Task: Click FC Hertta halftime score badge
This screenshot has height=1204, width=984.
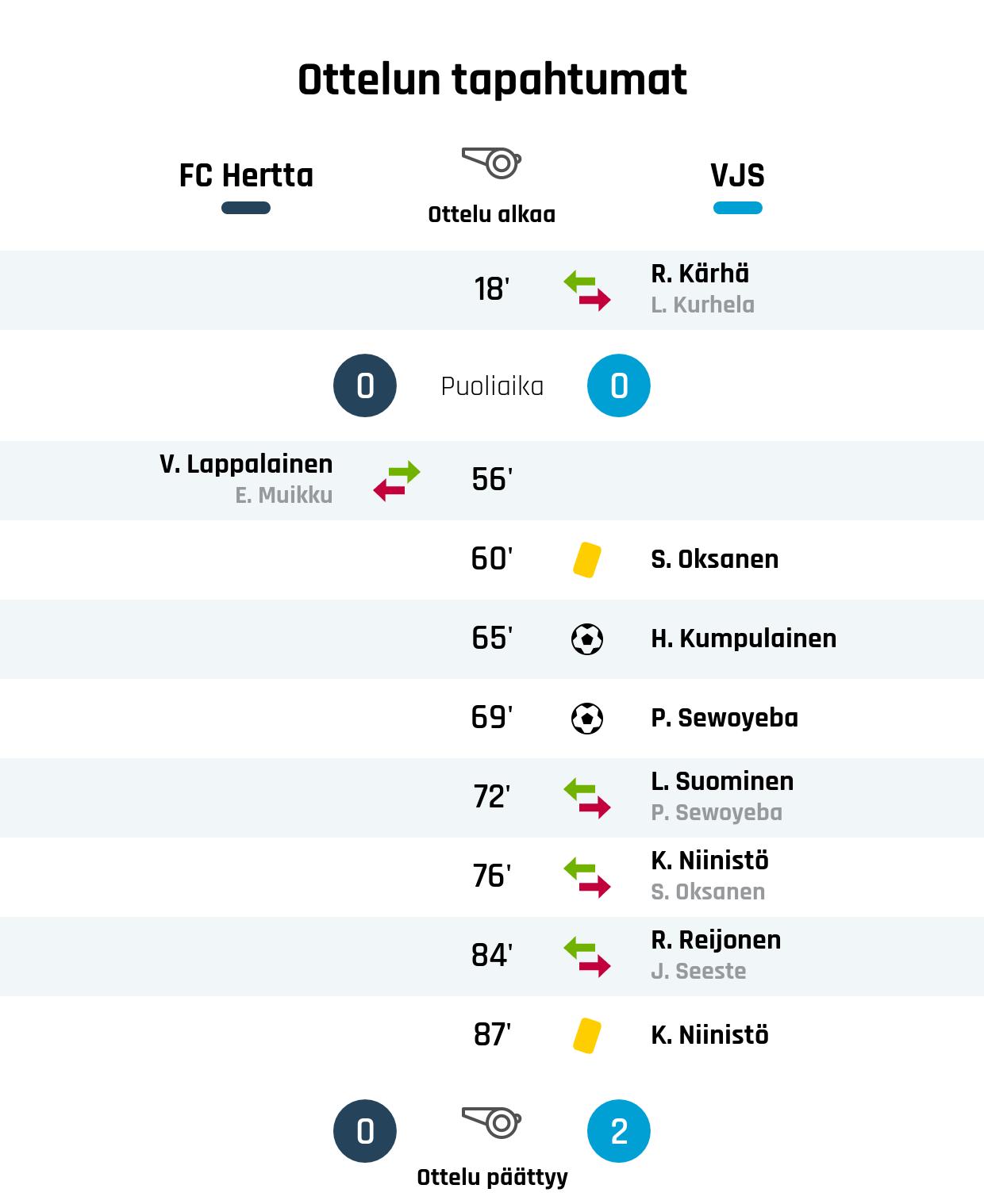Action: [x=365, y=385]
